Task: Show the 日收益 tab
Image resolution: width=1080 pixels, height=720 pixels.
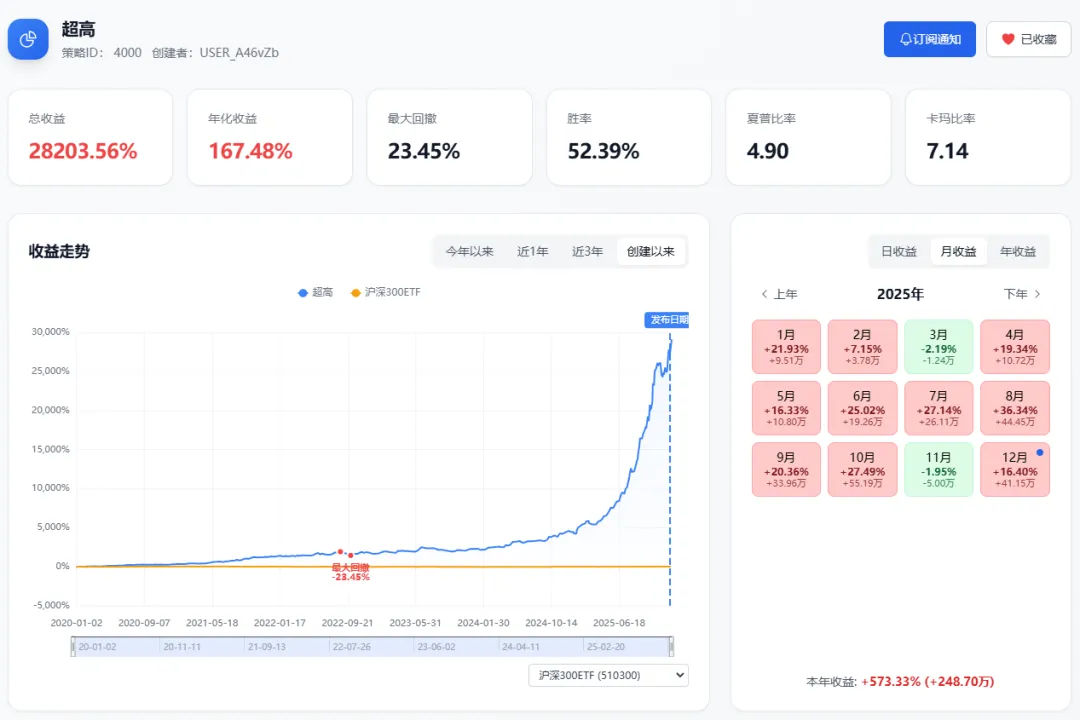Action: click(x=898, y=252)
